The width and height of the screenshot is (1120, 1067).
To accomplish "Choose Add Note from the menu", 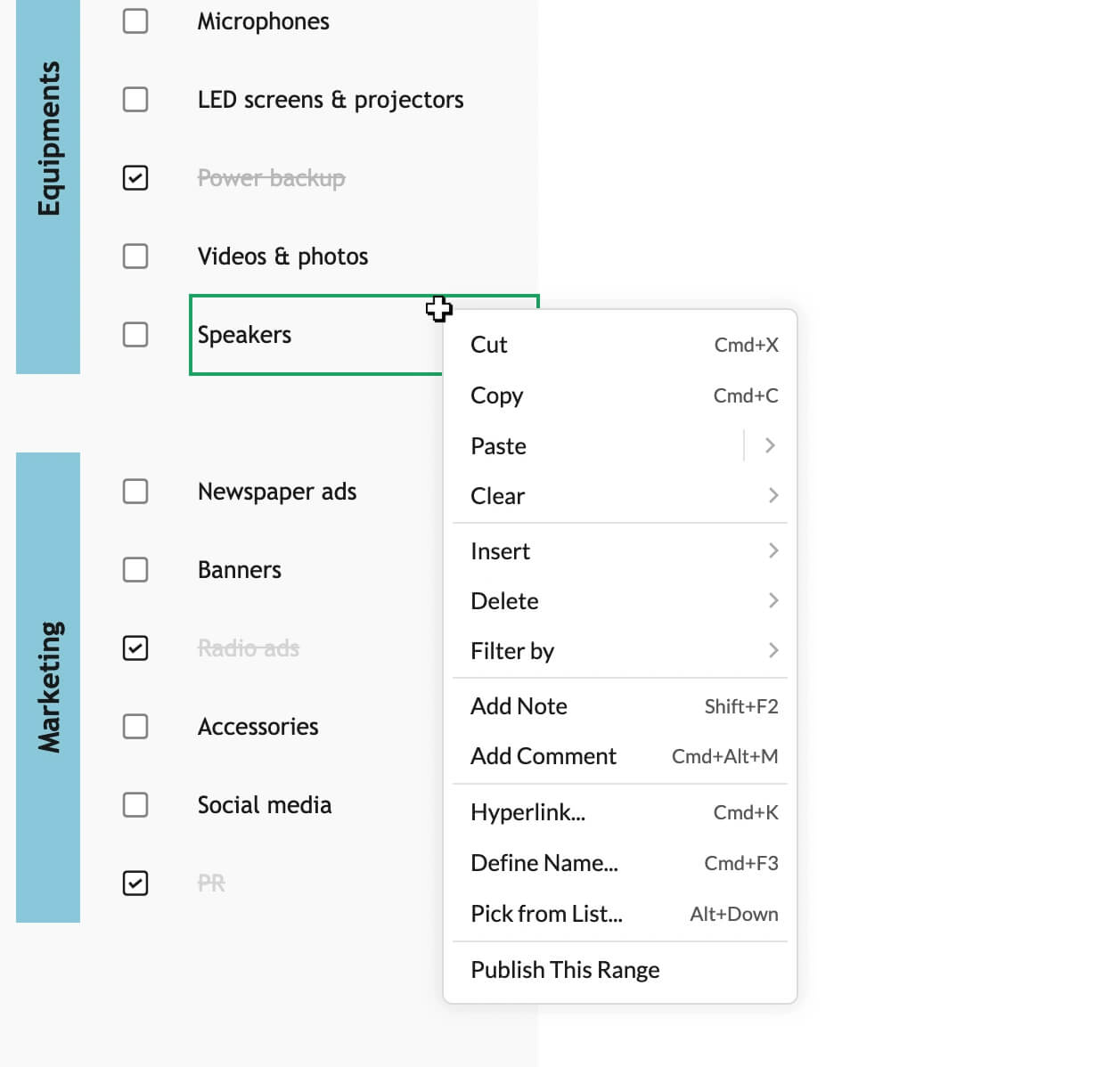I will click(620, 706).
